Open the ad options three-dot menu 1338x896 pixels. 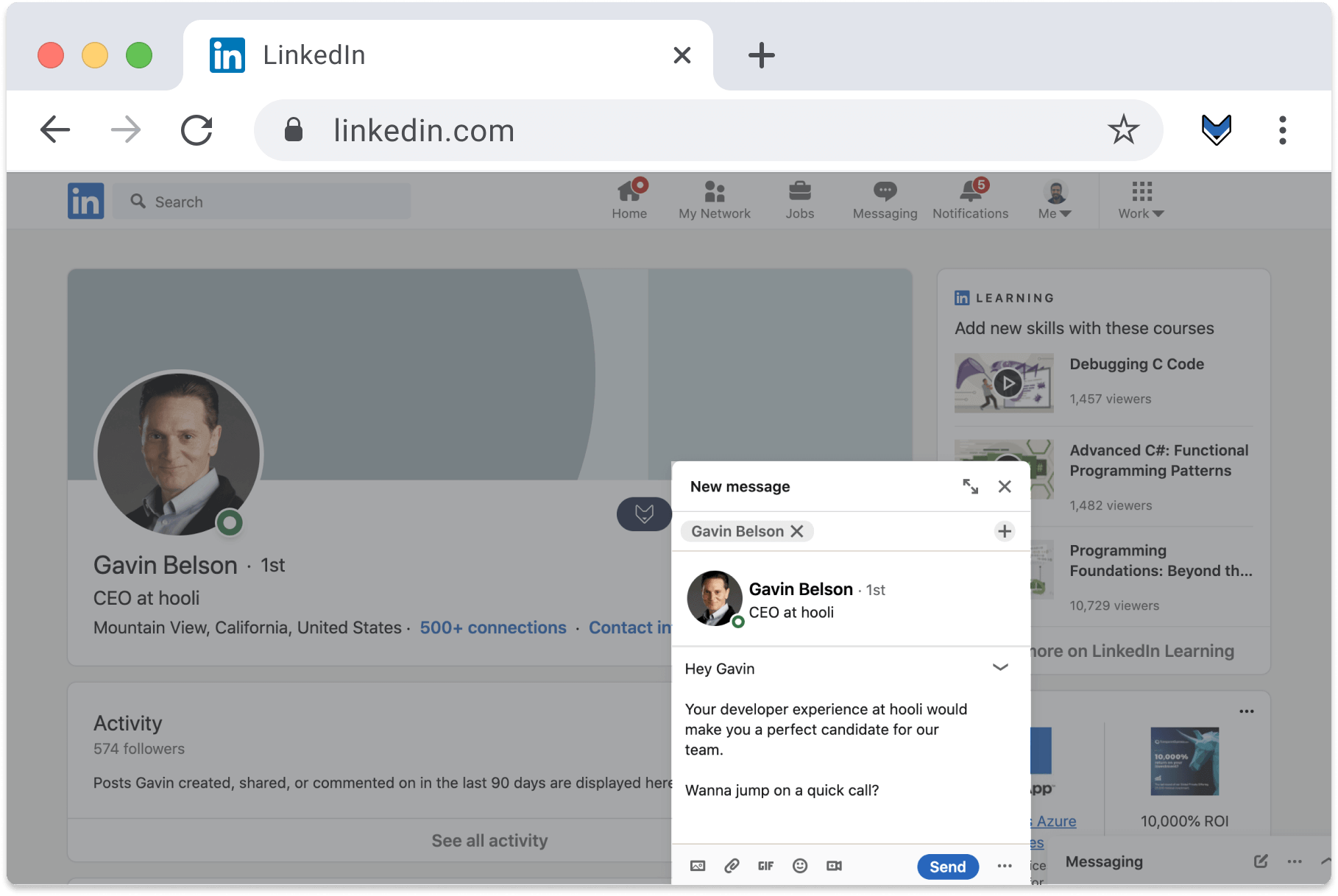coord(1247,711)
